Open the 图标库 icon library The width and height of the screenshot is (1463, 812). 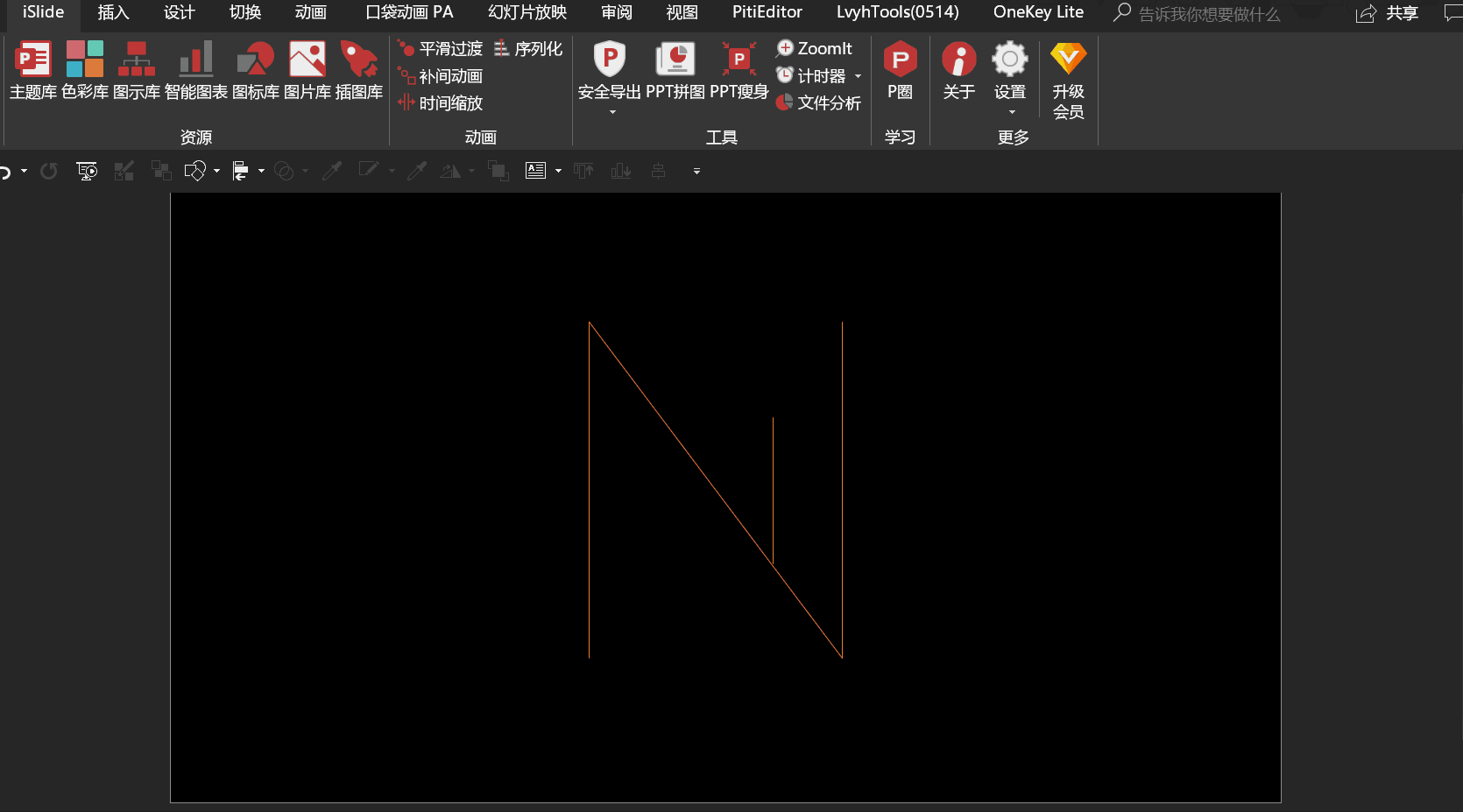tap(256, 70)
